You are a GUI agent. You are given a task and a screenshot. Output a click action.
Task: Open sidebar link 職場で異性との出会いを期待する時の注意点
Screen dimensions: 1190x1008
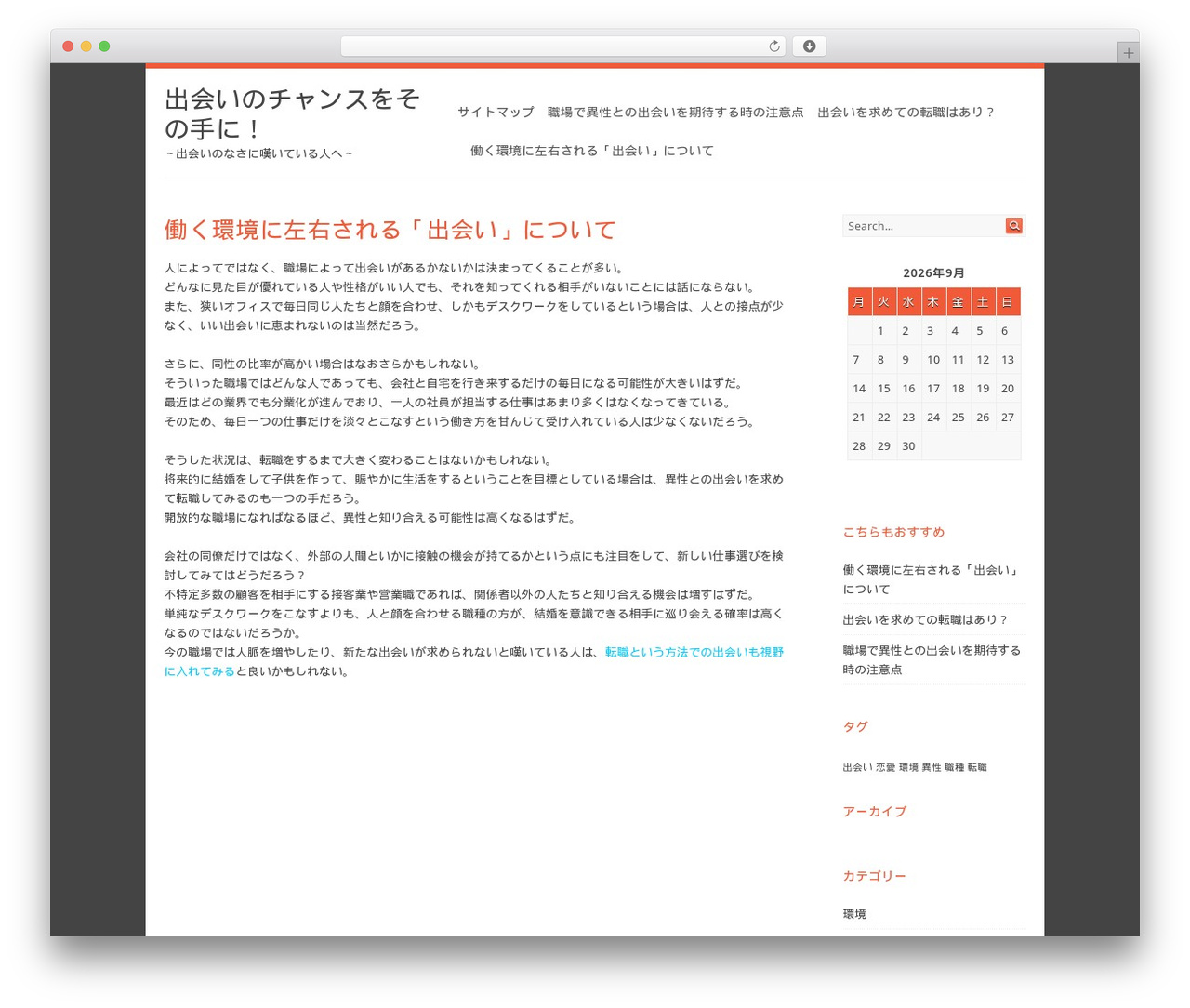point(932,659)
